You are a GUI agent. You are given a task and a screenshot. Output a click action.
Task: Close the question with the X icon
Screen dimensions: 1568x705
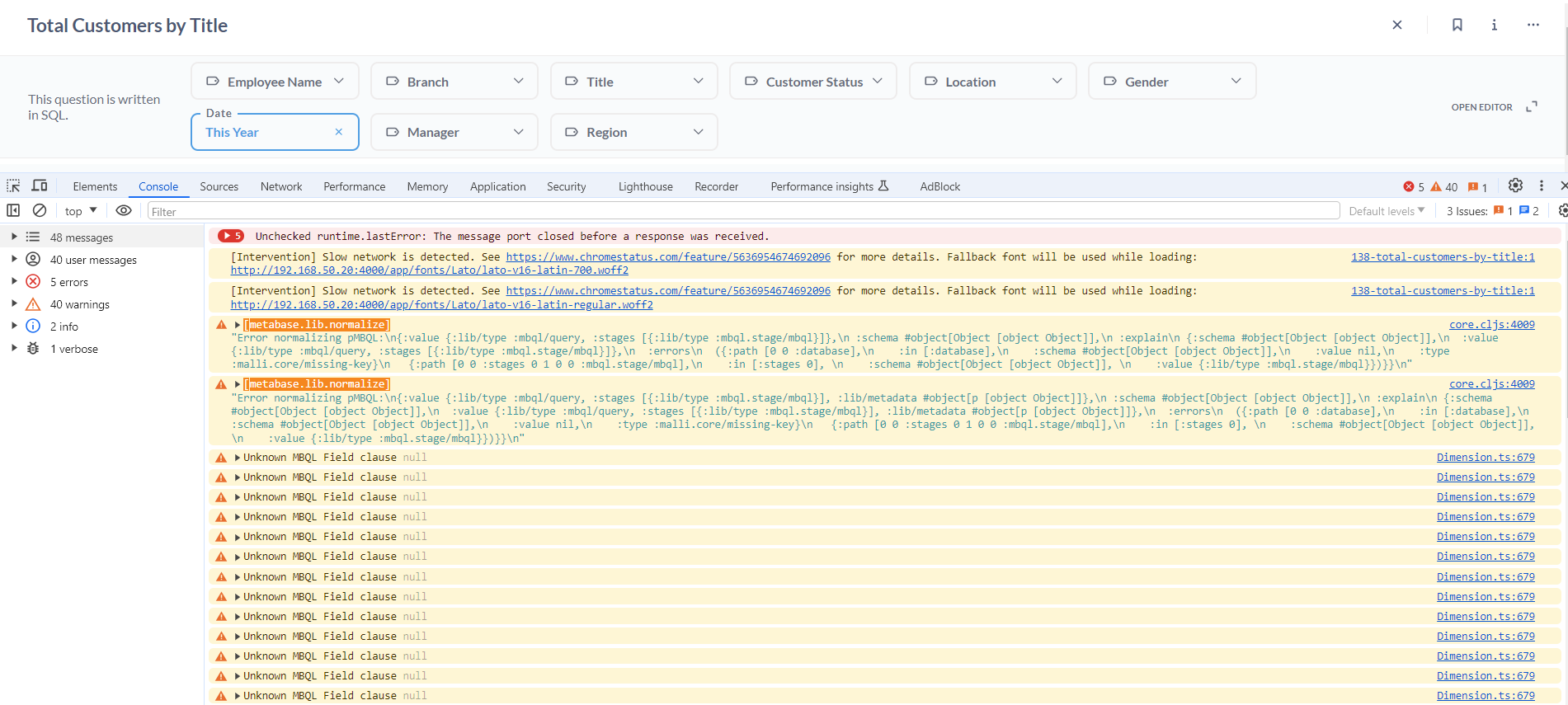[x=1397, y=25]
